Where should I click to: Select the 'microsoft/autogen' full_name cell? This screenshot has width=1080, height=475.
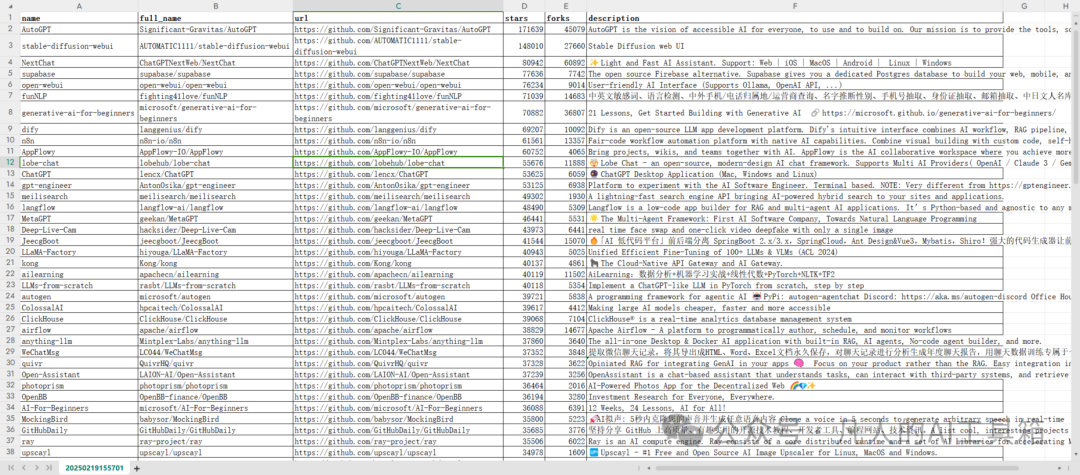pyautogui.click(x=215, y=297)
